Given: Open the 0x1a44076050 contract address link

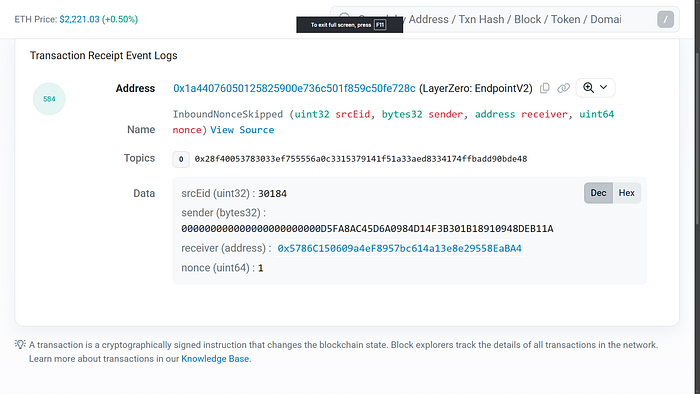Looking at the screenshot, I should point(294,88).
